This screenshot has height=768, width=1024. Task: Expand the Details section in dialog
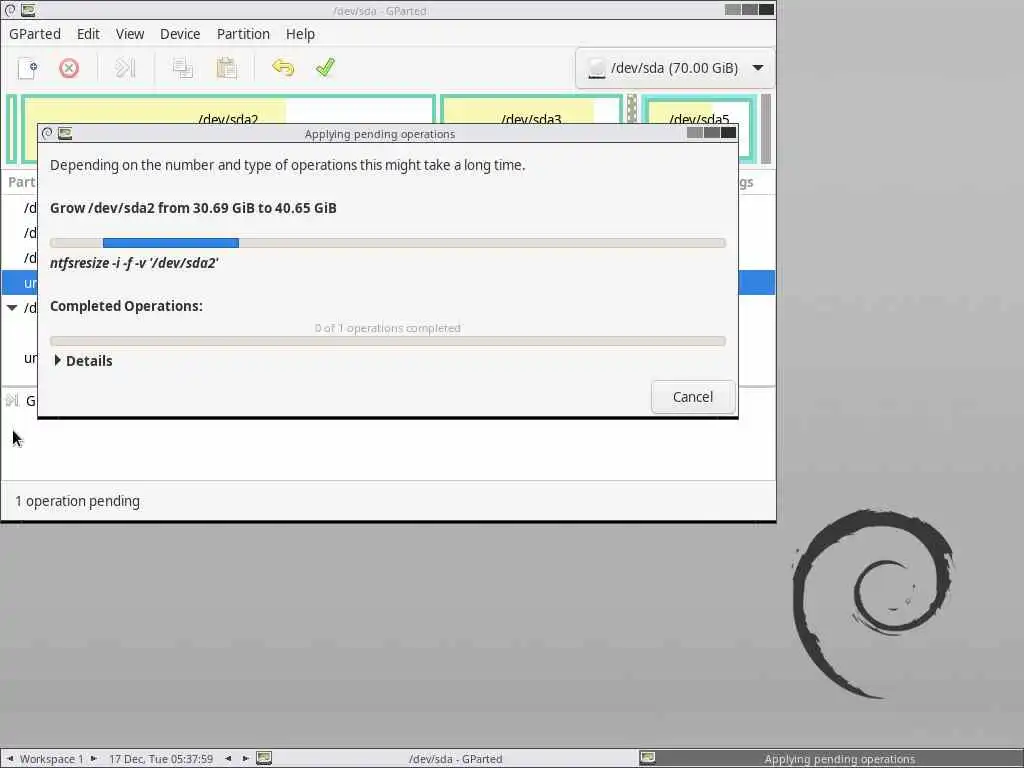pyautogui.click(x=82, y=360)
